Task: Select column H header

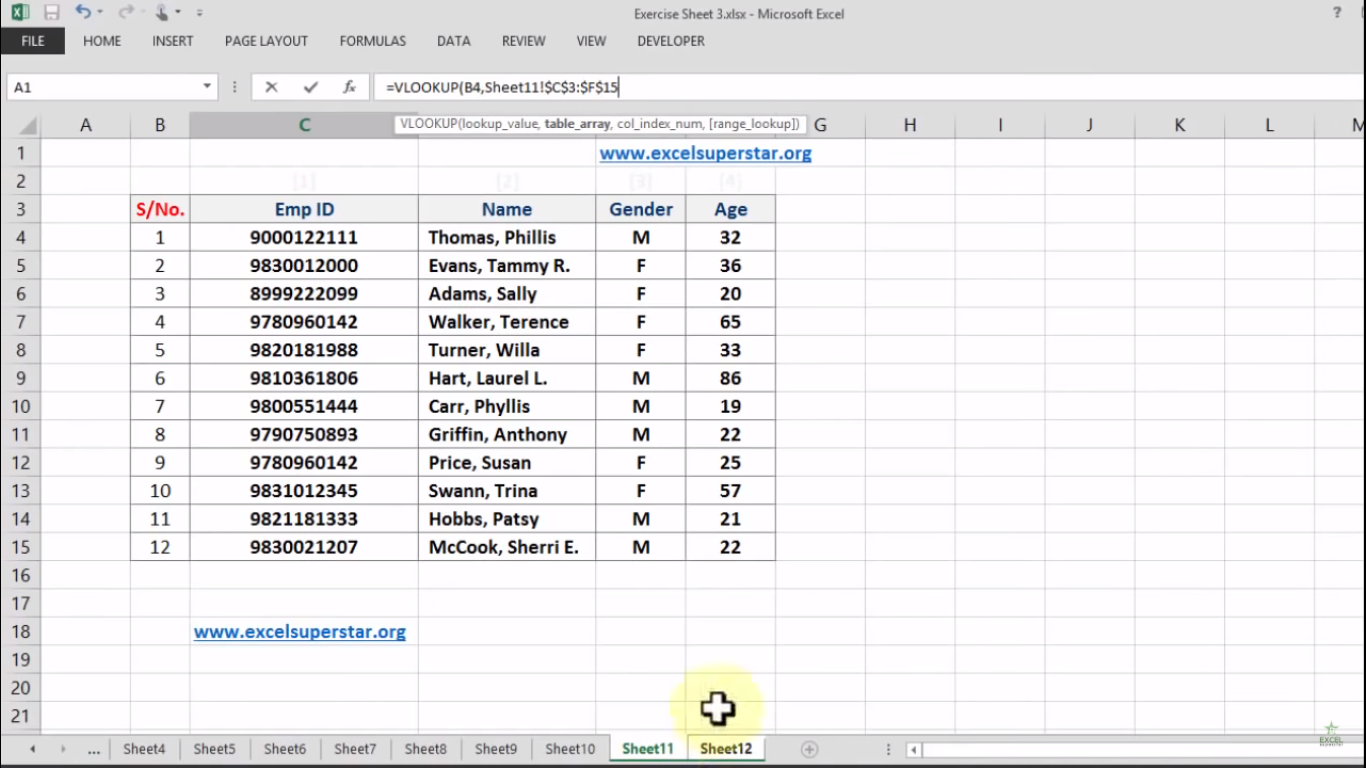Action: click(x=910, y=125)
